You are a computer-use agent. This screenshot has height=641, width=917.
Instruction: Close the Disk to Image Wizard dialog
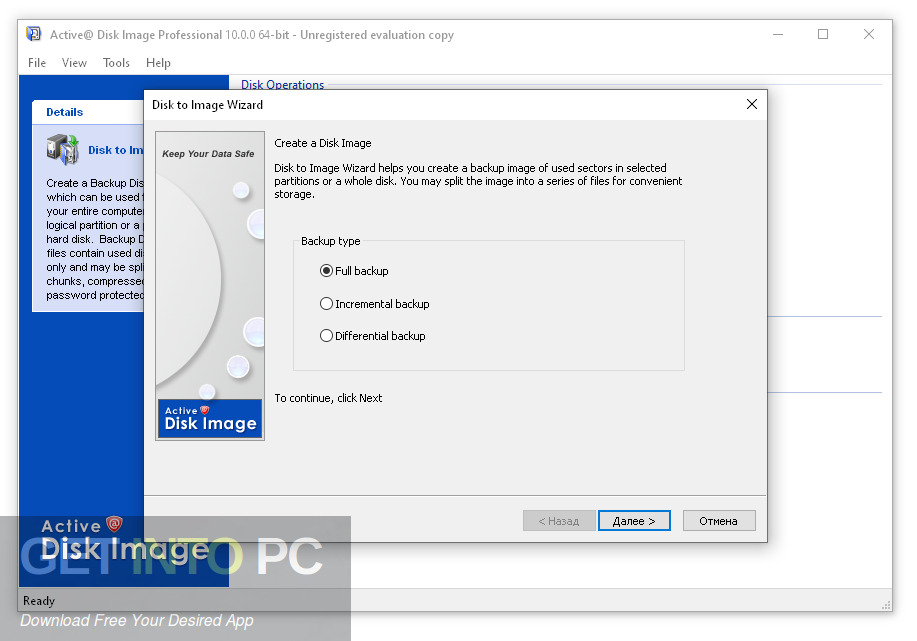point(752,104)
